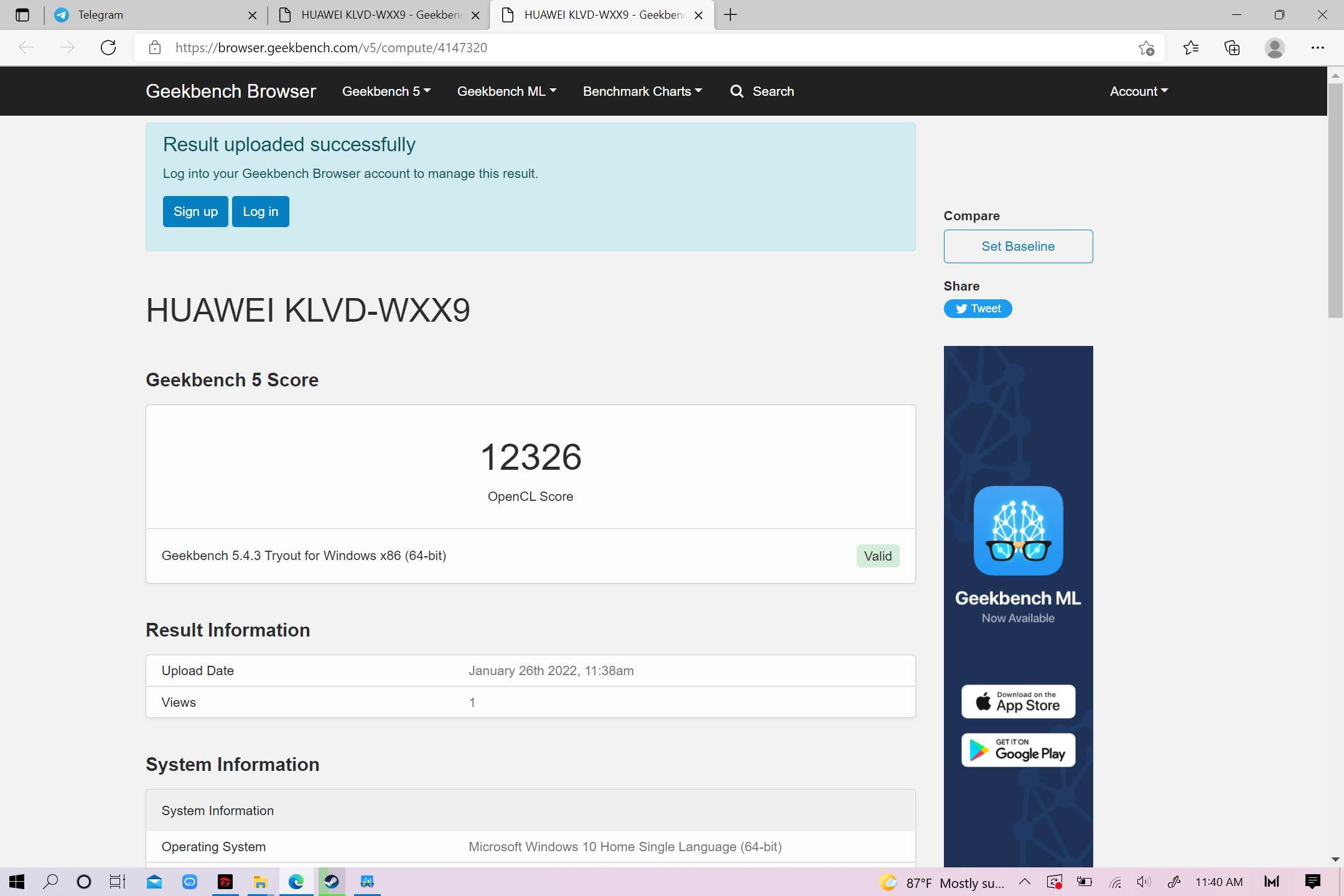Go to Geekbench Browser home link
The image size is (1344, 896).
(231, 91)
